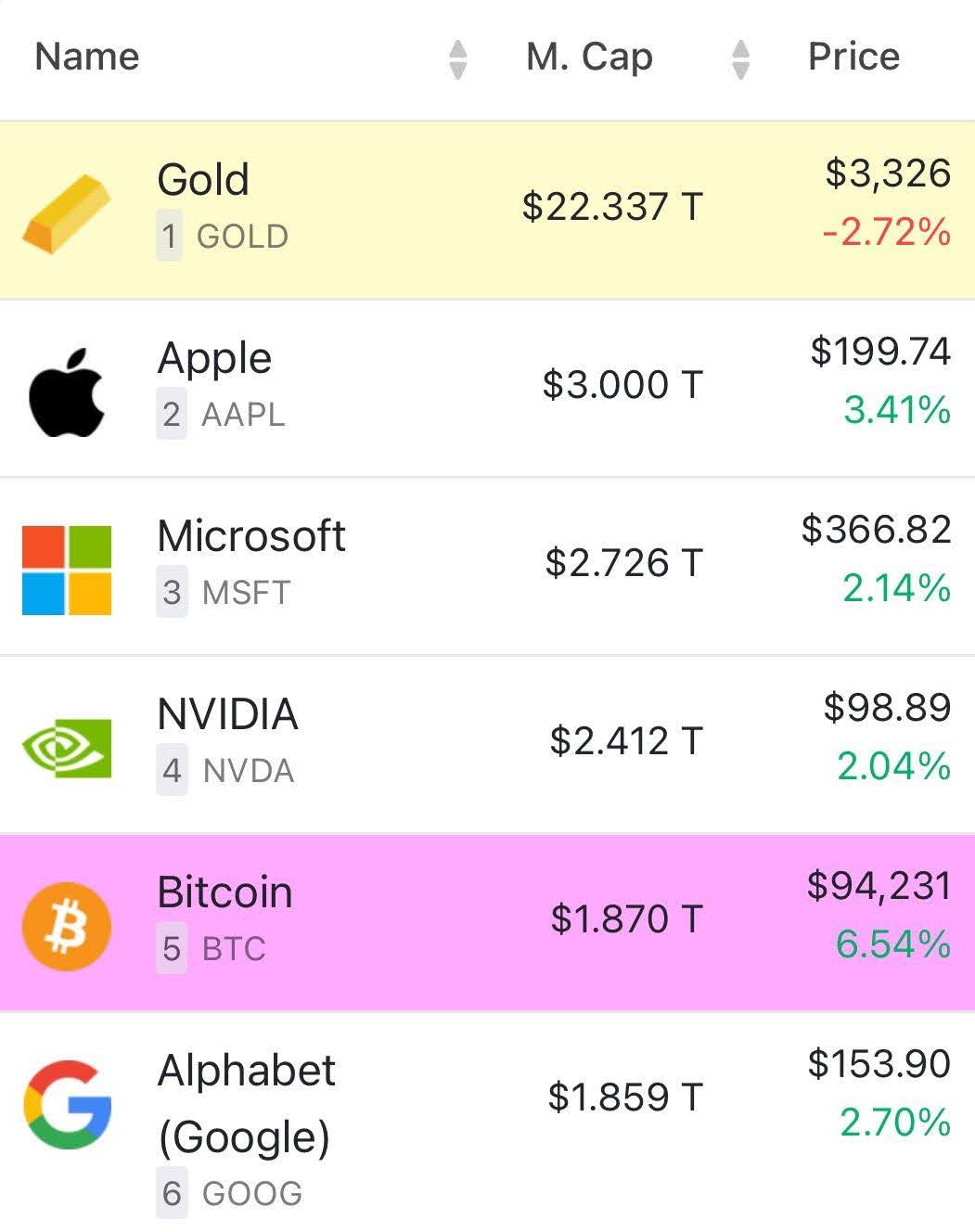Click the Microsoft logo icon

pos(67,570)
